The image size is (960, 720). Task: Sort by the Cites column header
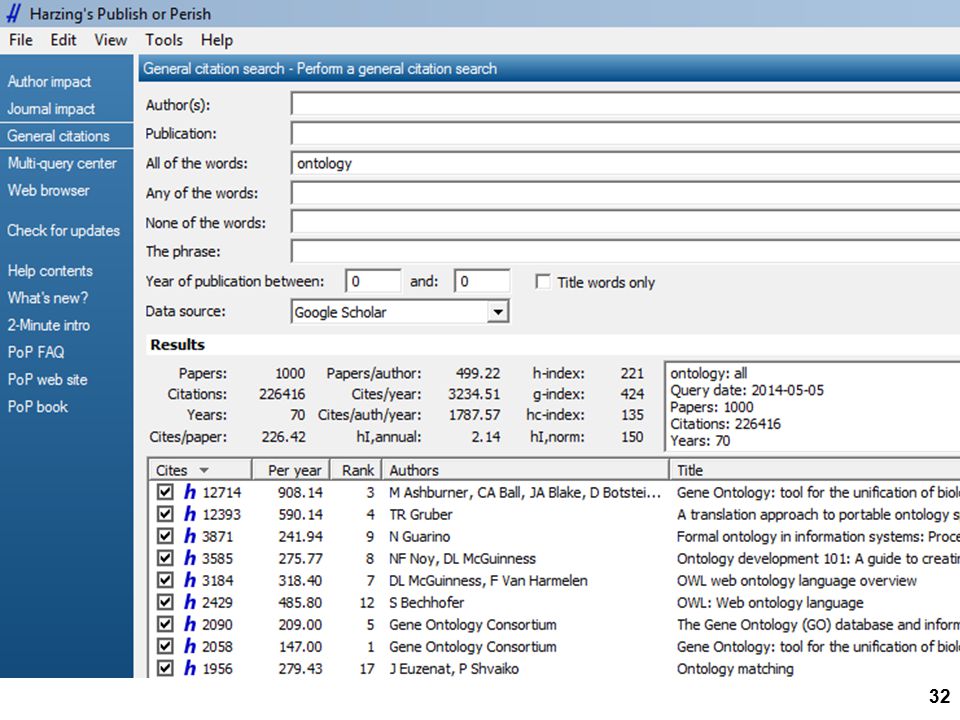coord(200,470)
